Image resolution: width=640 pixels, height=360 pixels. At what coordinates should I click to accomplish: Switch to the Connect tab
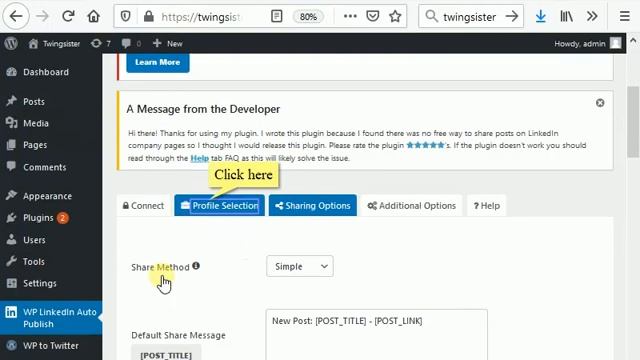click(143, 206)
